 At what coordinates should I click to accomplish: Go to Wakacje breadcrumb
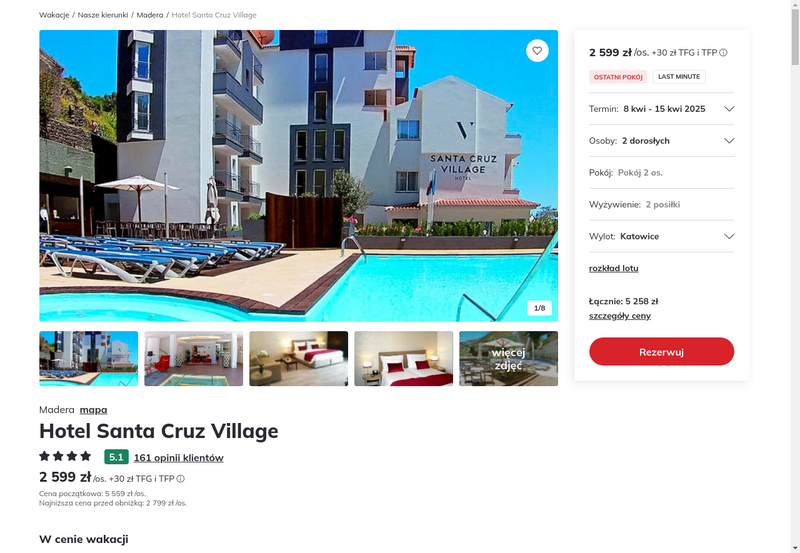pos(54,15)
